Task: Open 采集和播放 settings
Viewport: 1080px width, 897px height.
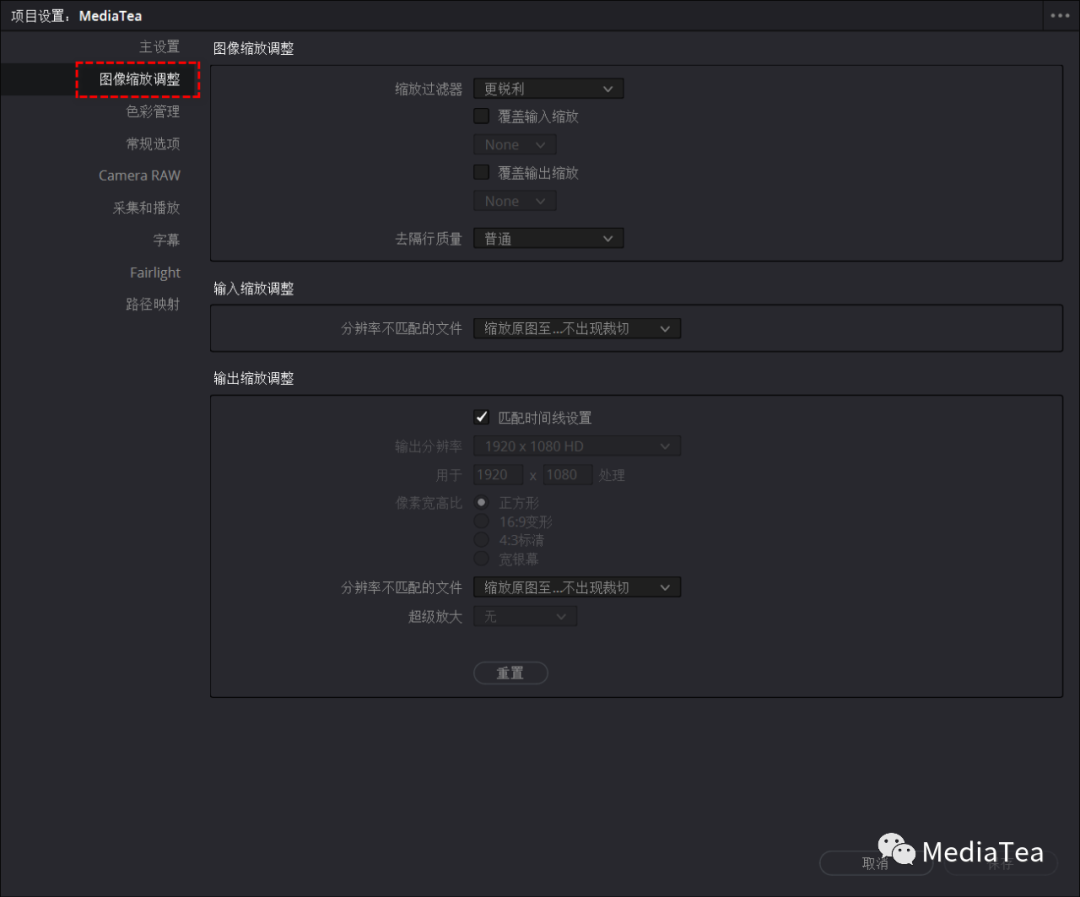Action: pyautogui.click(x=146, y=207)
